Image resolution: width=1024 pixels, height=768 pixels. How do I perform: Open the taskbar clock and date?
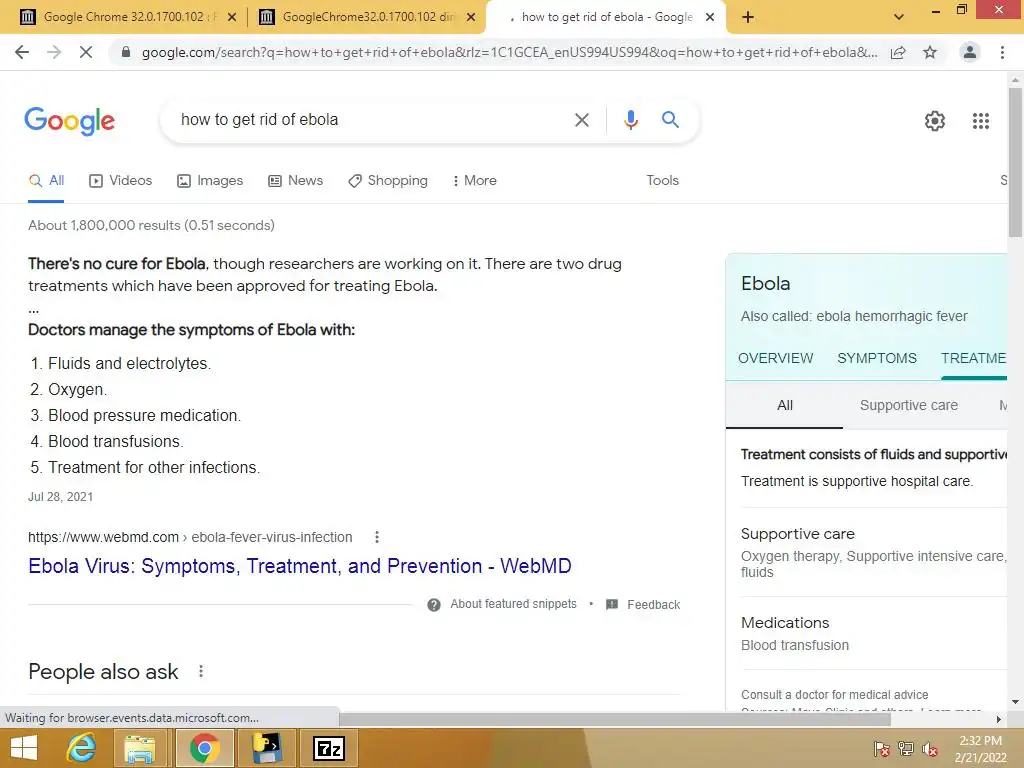(980, 748)
